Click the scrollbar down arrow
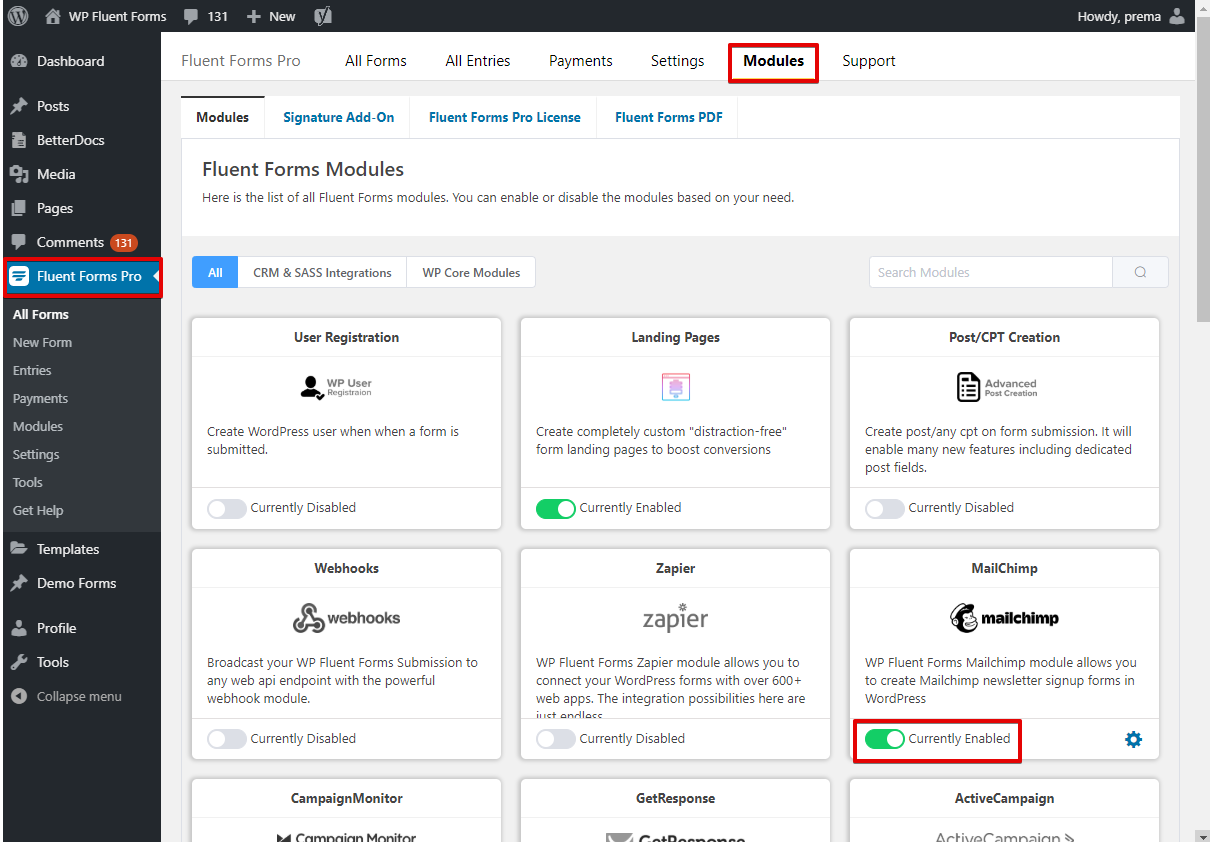 pos(1203,835)
